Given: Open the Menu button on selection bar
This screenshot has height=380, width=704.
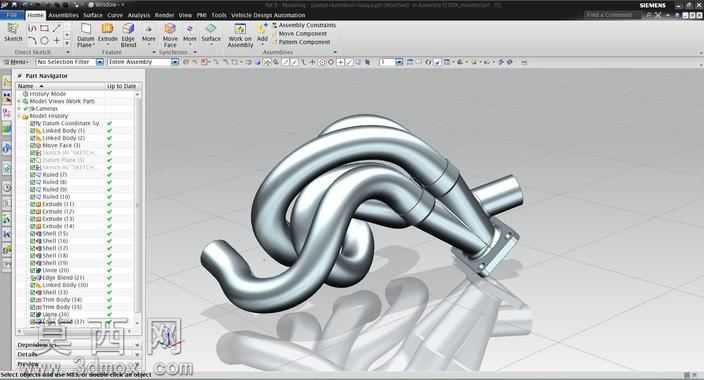Looking at the screenshot, I should 17,62.
